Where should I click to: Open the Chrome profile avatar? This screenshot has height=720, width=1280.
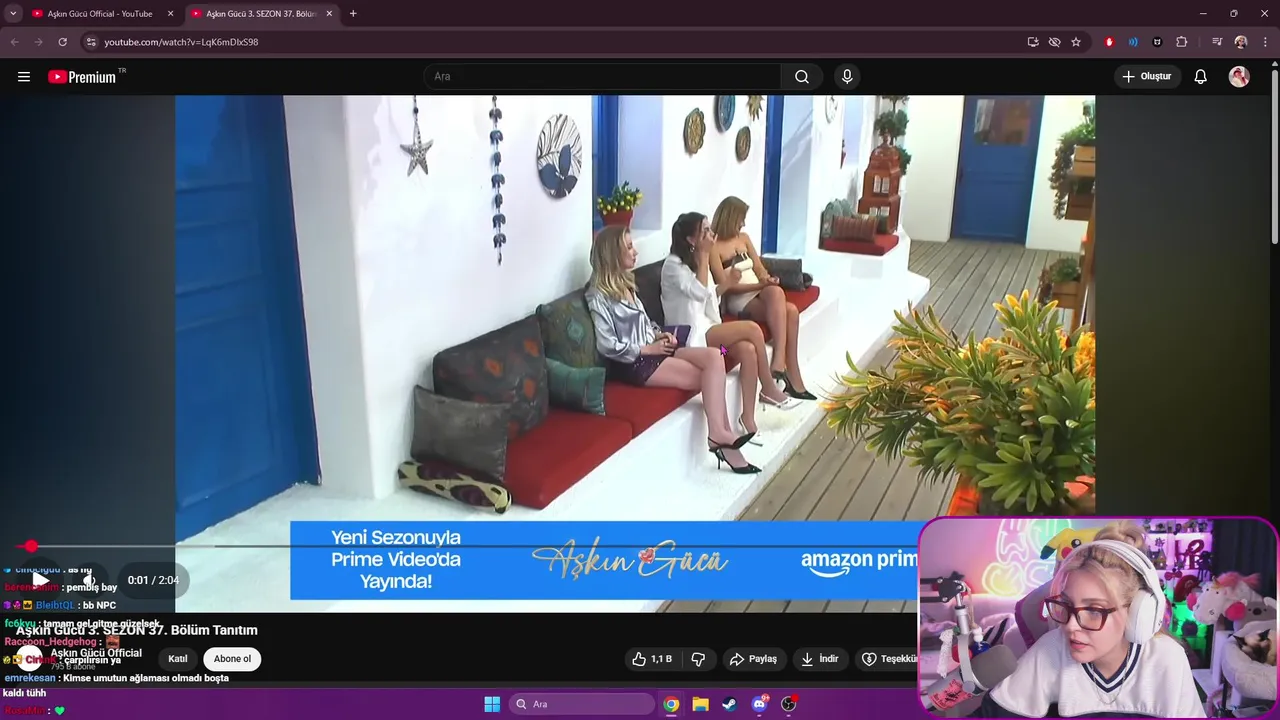pyautogui.click(x=1241, y=42)
